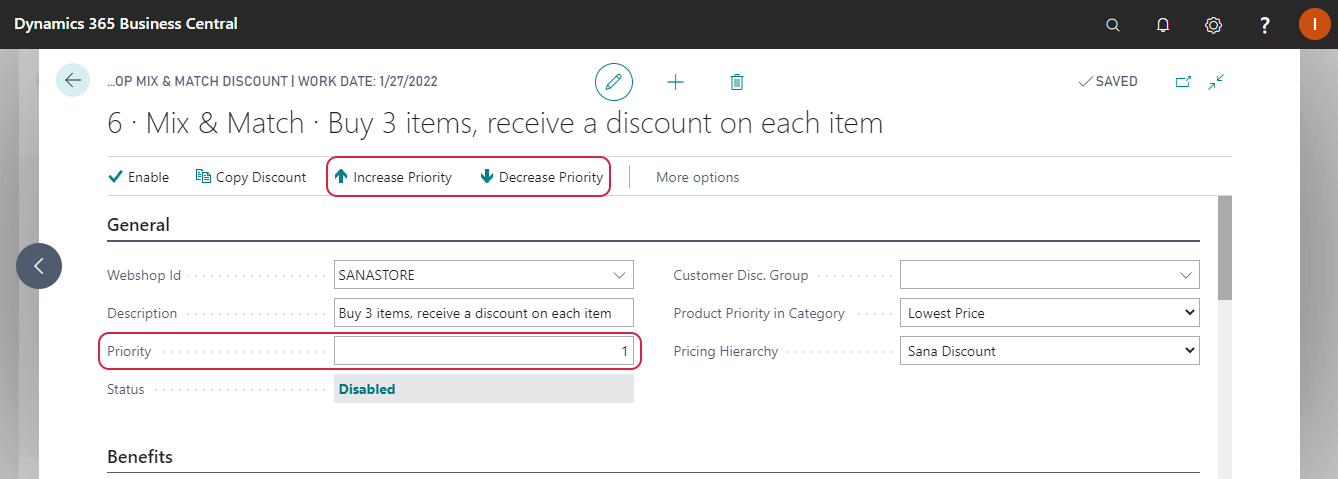
Task: Delete record with trash icon
Action: click(737, 82)
